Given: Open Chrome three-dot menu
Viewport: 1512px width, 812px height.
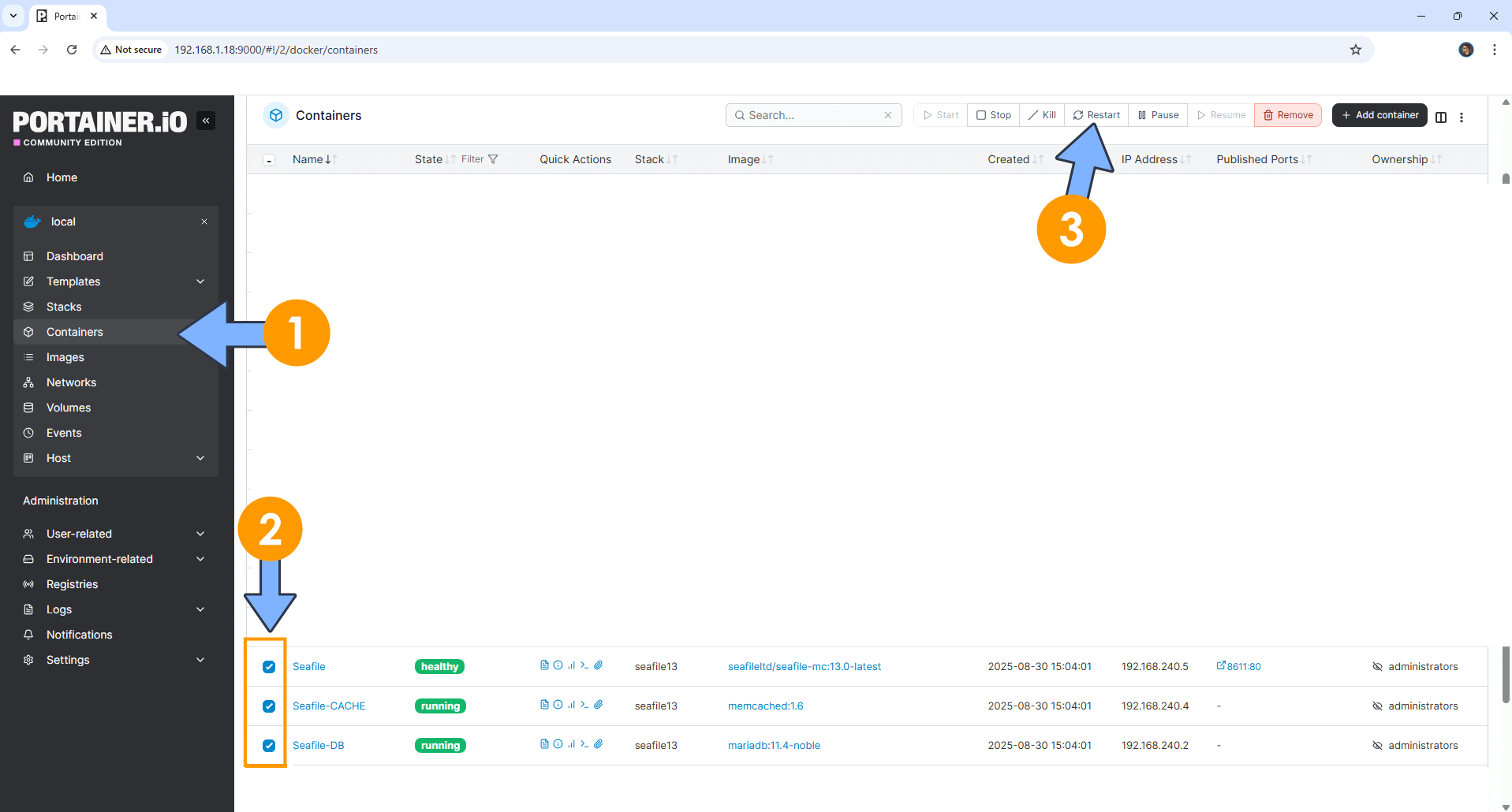Looking at the screenshot, I should coord(1495,50).
